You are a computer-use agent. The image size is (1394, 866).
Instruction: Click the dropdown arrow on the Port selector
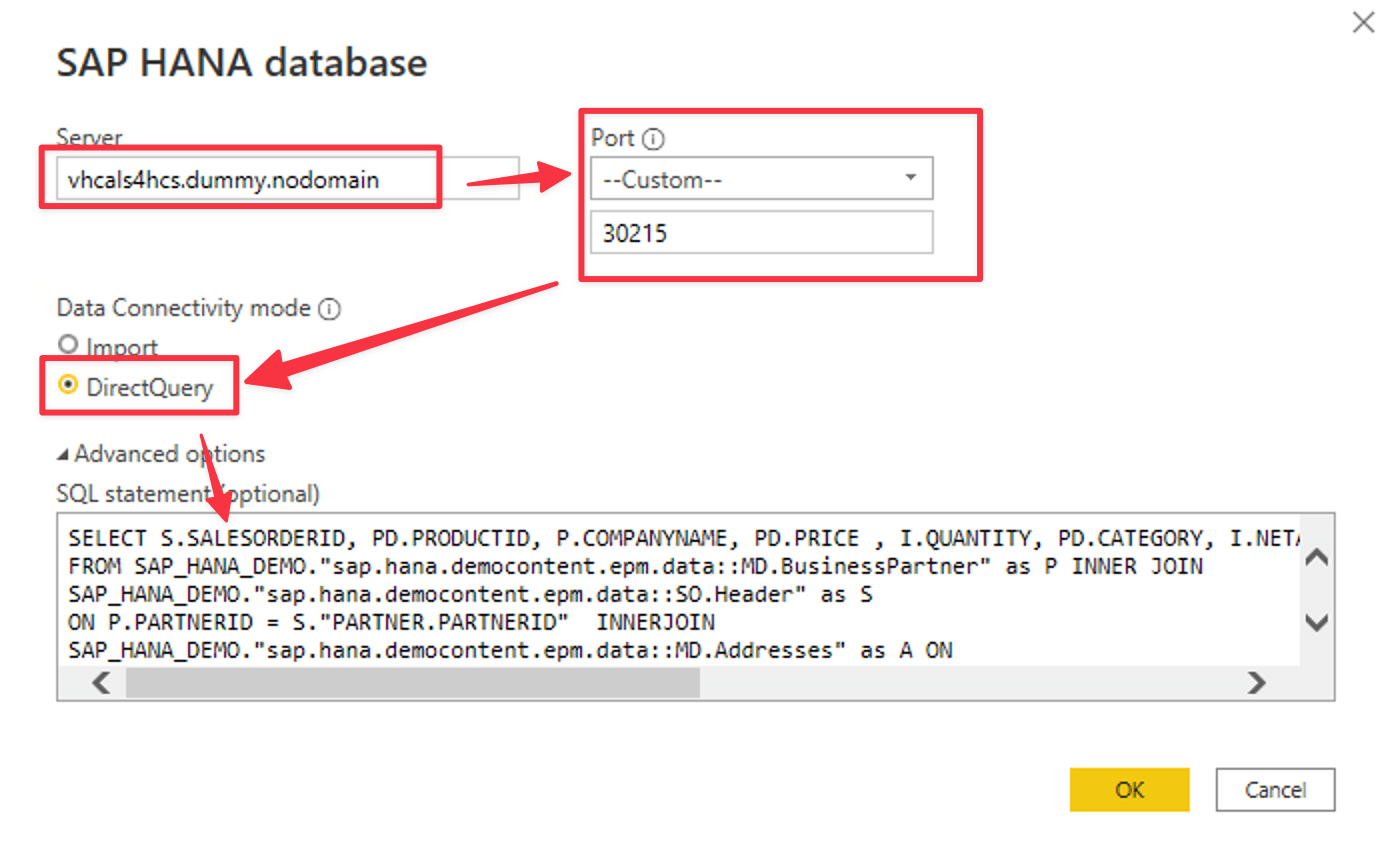911,177
